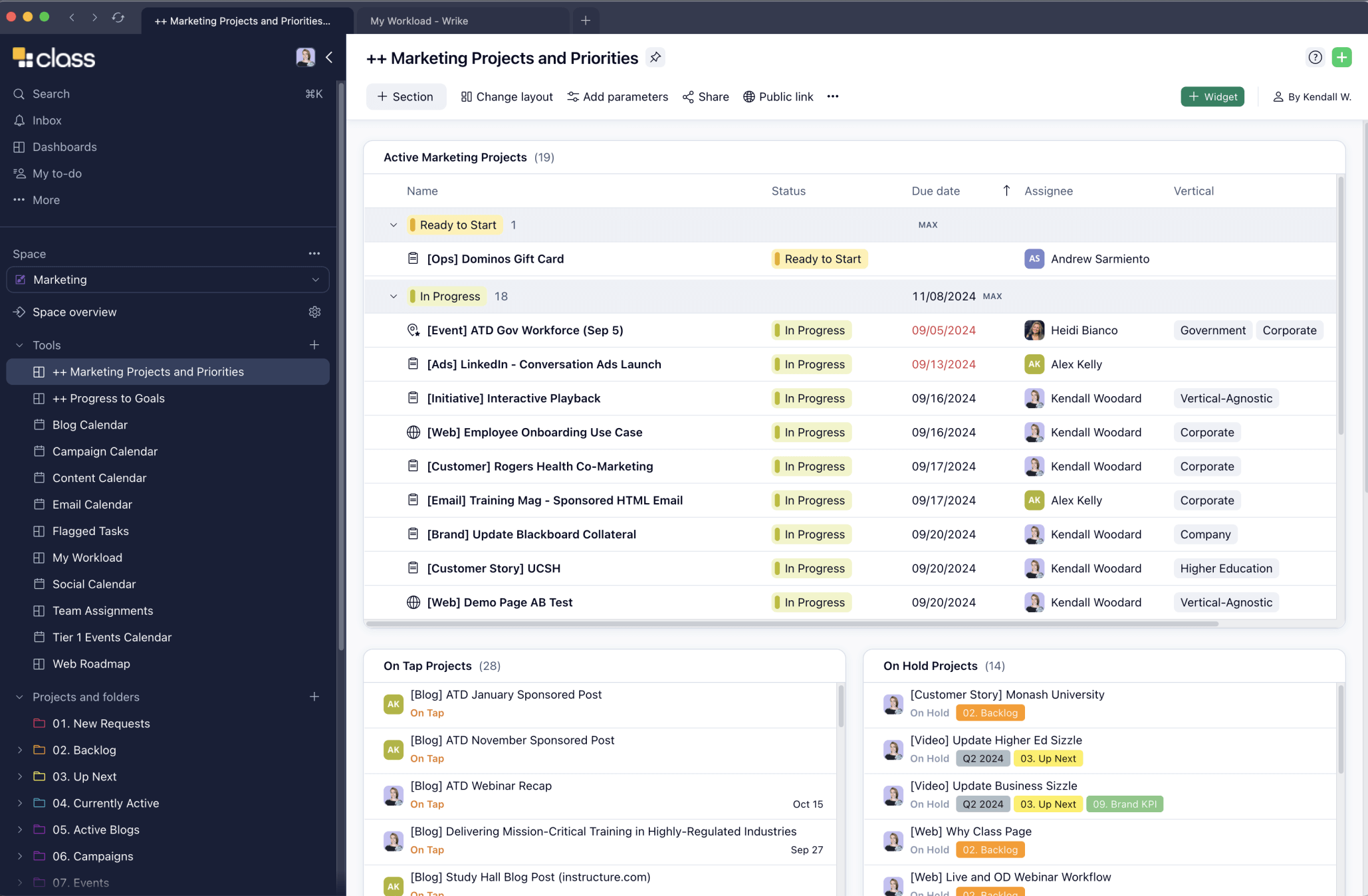This screenshot has height=896, width=1368.
Task: Click the green plus create button
Action: pos(1341,58)
